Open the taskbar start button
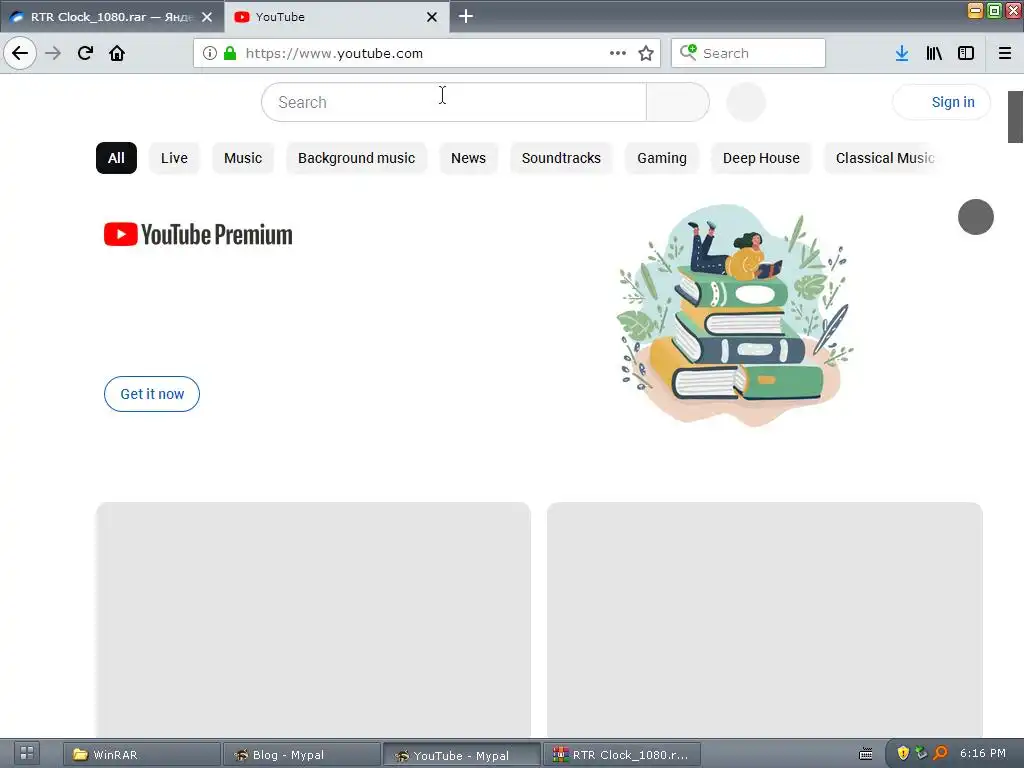 click(x=27, y=754)
